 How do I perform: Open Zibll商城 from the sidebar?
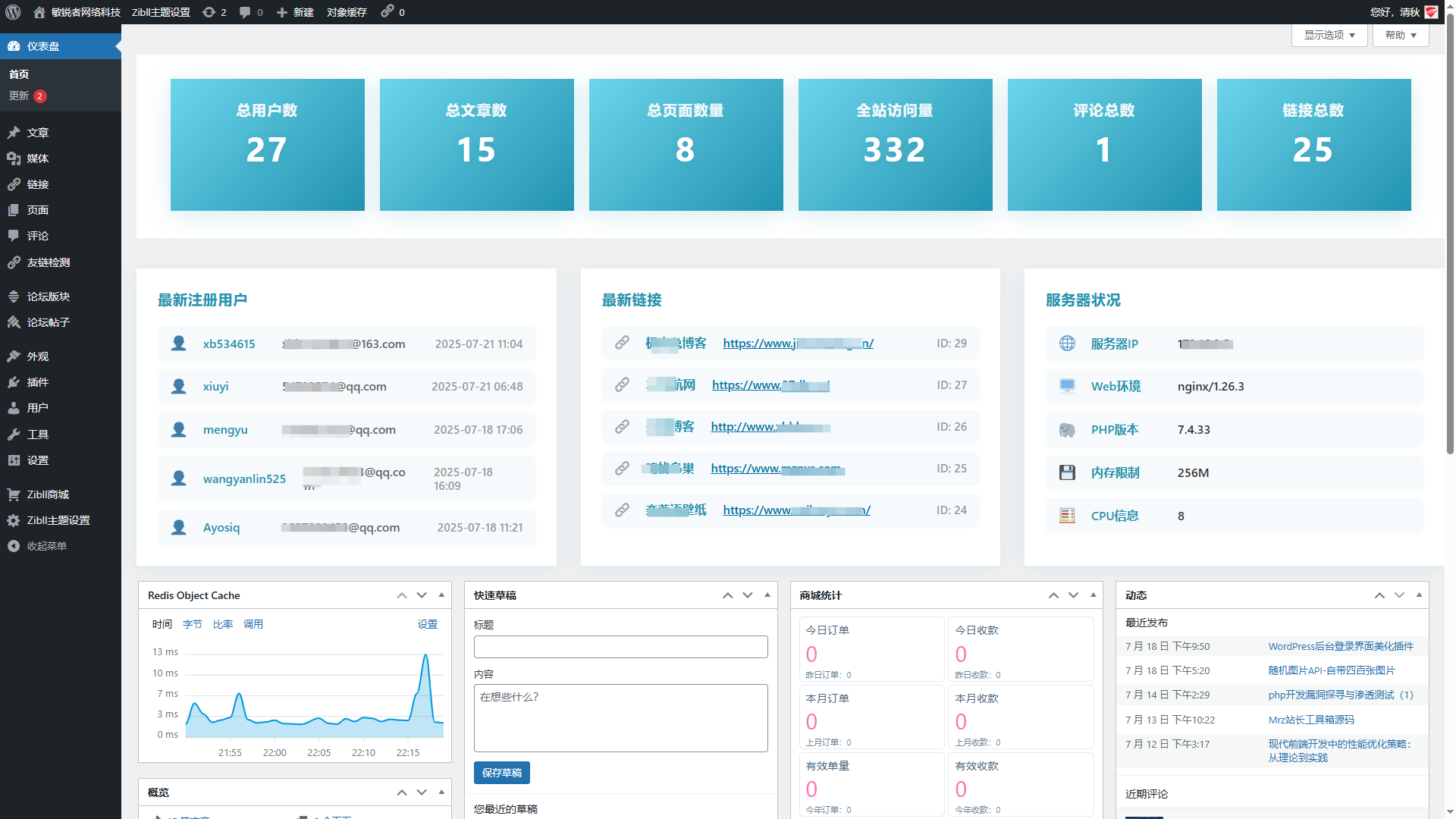tap(47, 494)
